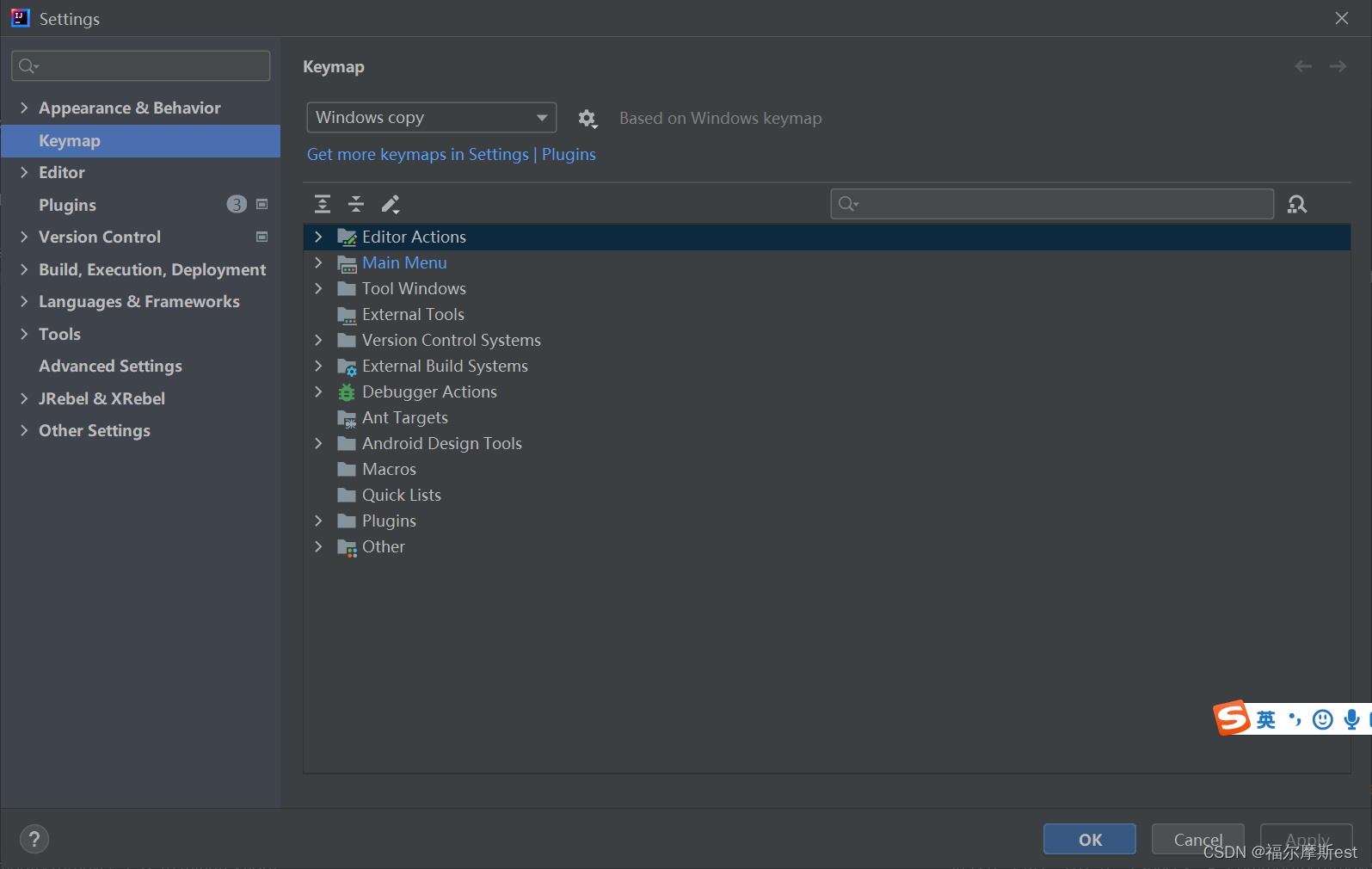Select Tools in the settings sidebar
The height and width of the screenshot is (869, 1372).
tap(140, 334)
